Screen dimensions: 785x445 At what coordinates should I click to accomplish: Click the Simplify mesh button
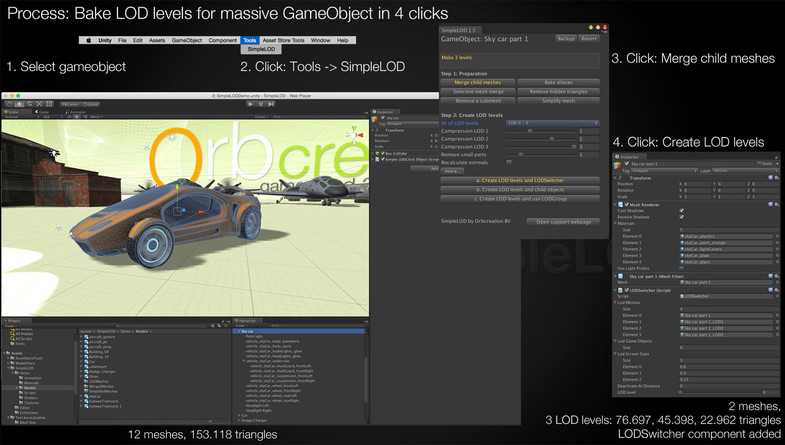558,101
